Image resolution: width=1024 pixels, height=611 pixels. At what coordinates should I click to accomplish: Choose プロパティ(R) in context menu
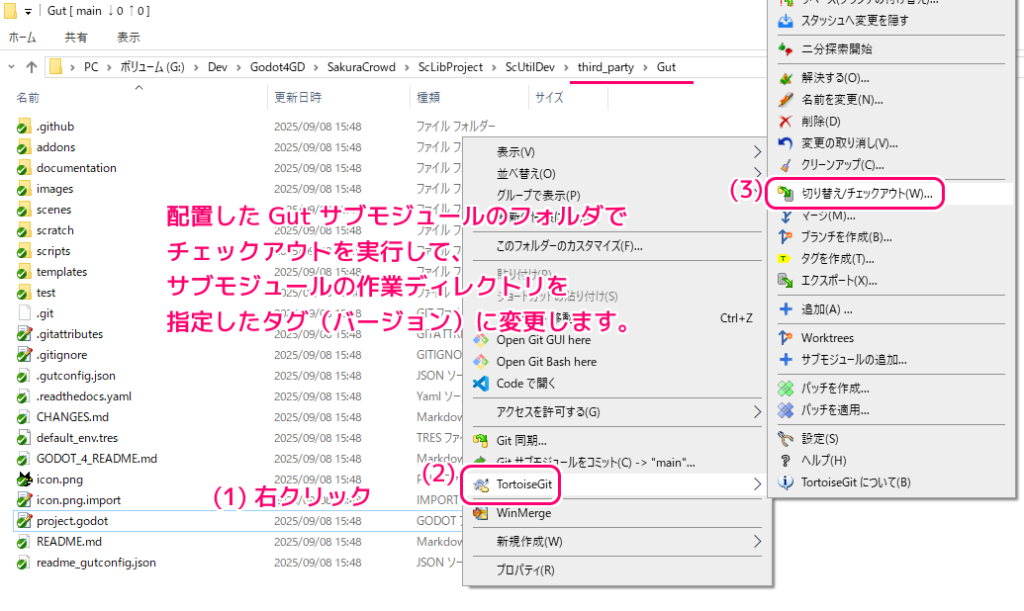[617, 570]
